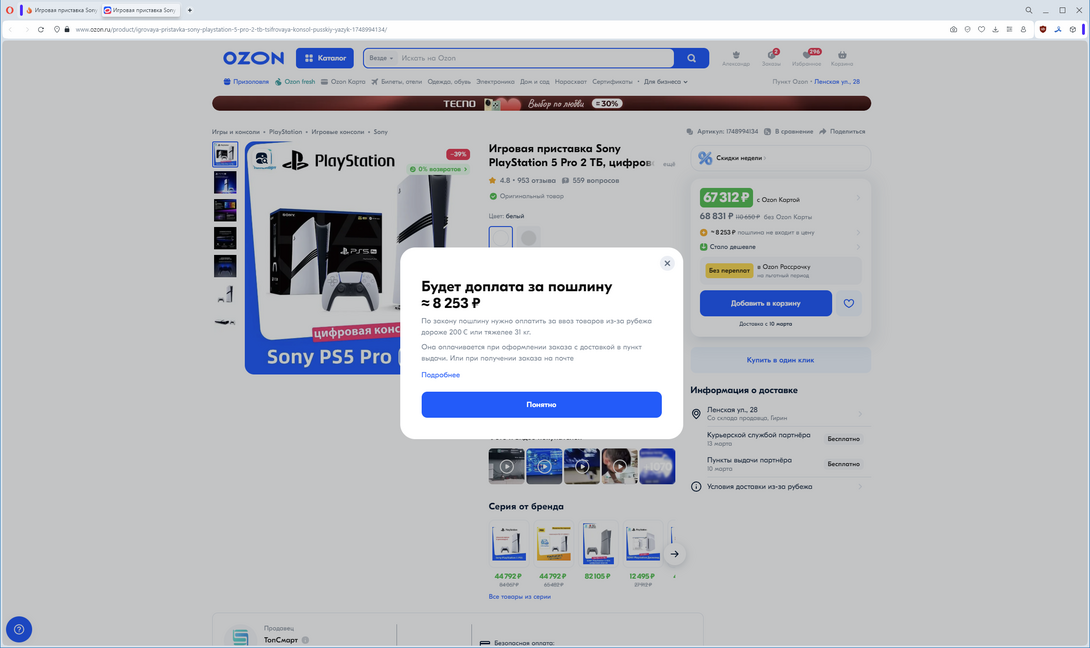Add product to favorites with heart button

(849, 303)
